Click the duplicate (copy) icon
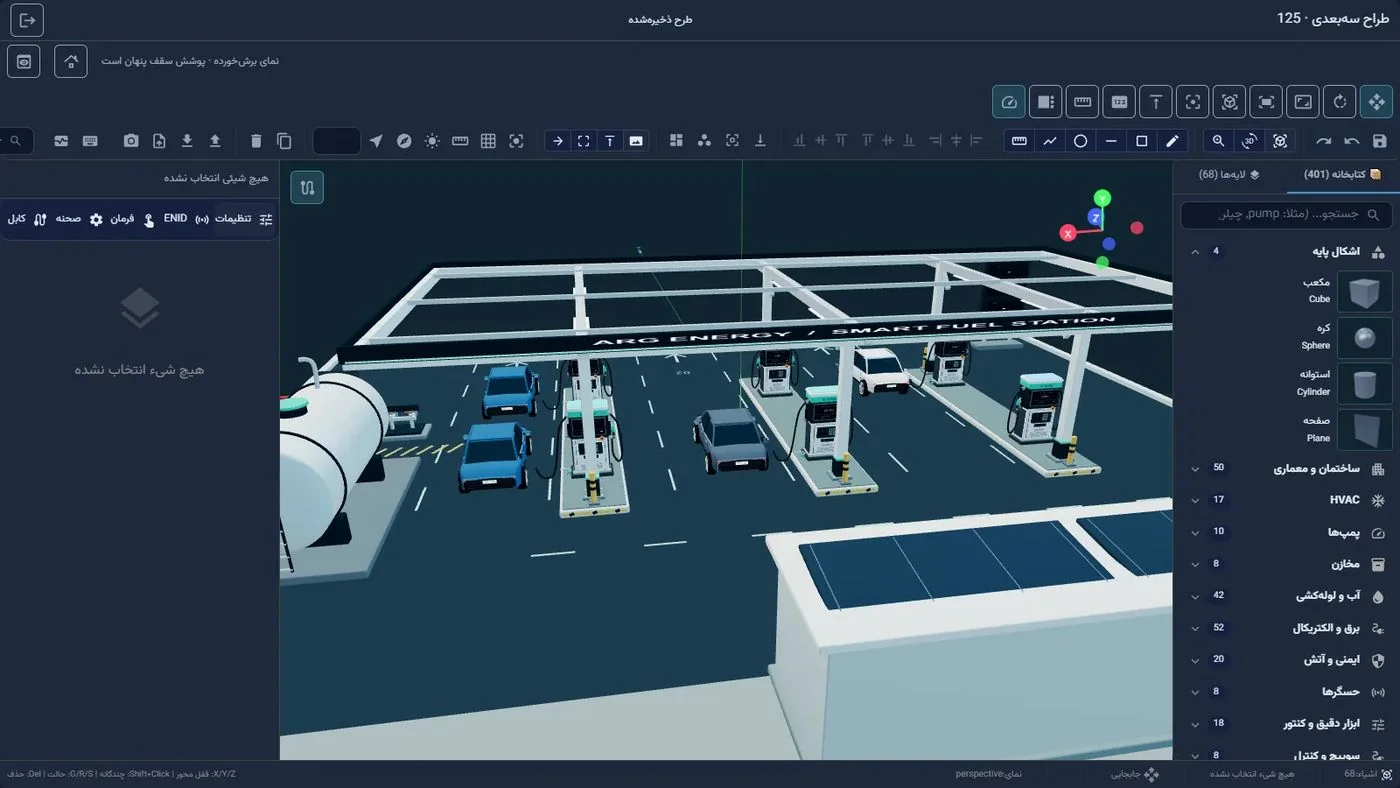The width and height of the screenshot is (1400, 788). (284, 141)
